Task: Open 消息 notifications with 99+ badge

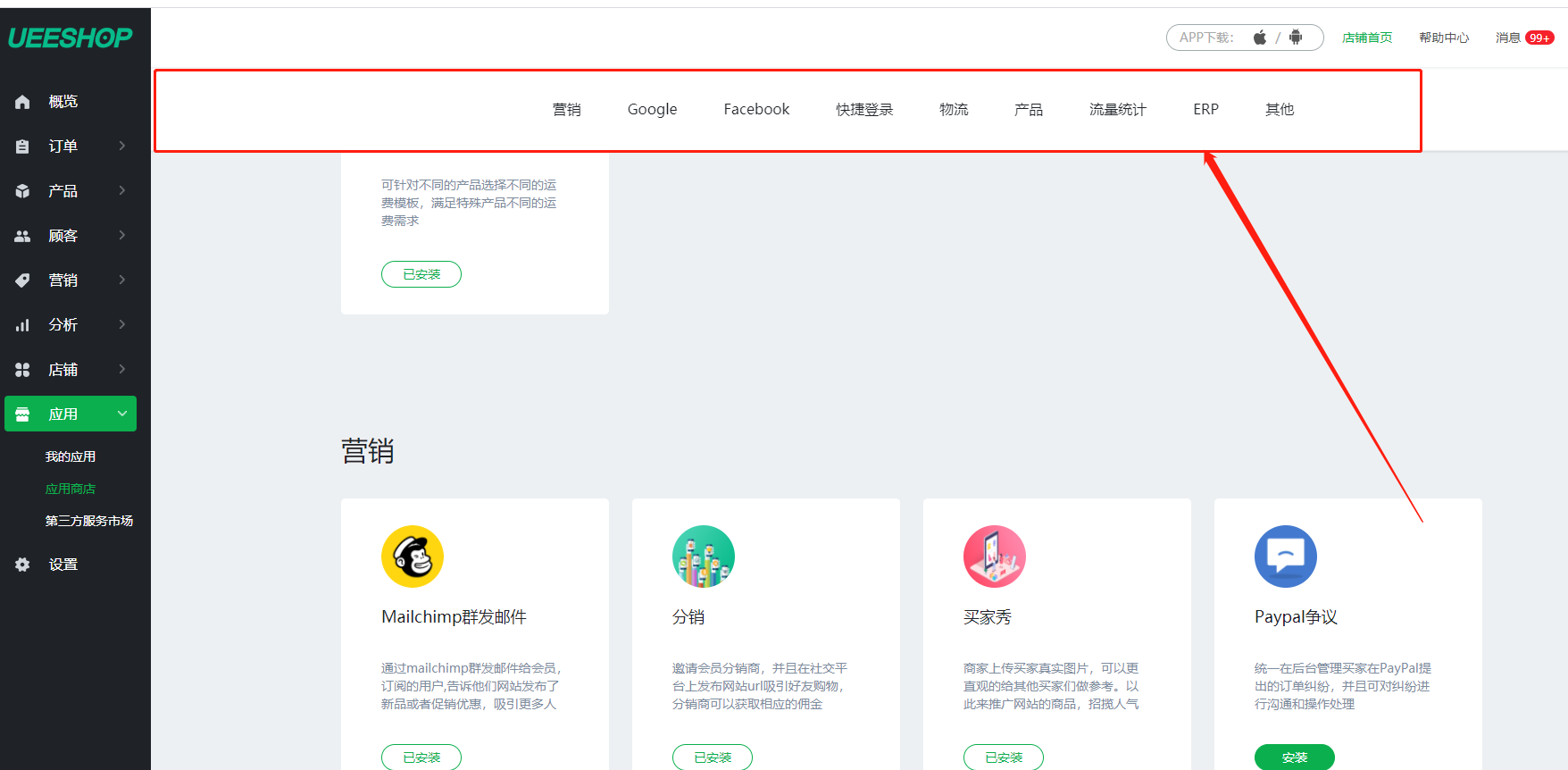Action: pos(1524,38)
